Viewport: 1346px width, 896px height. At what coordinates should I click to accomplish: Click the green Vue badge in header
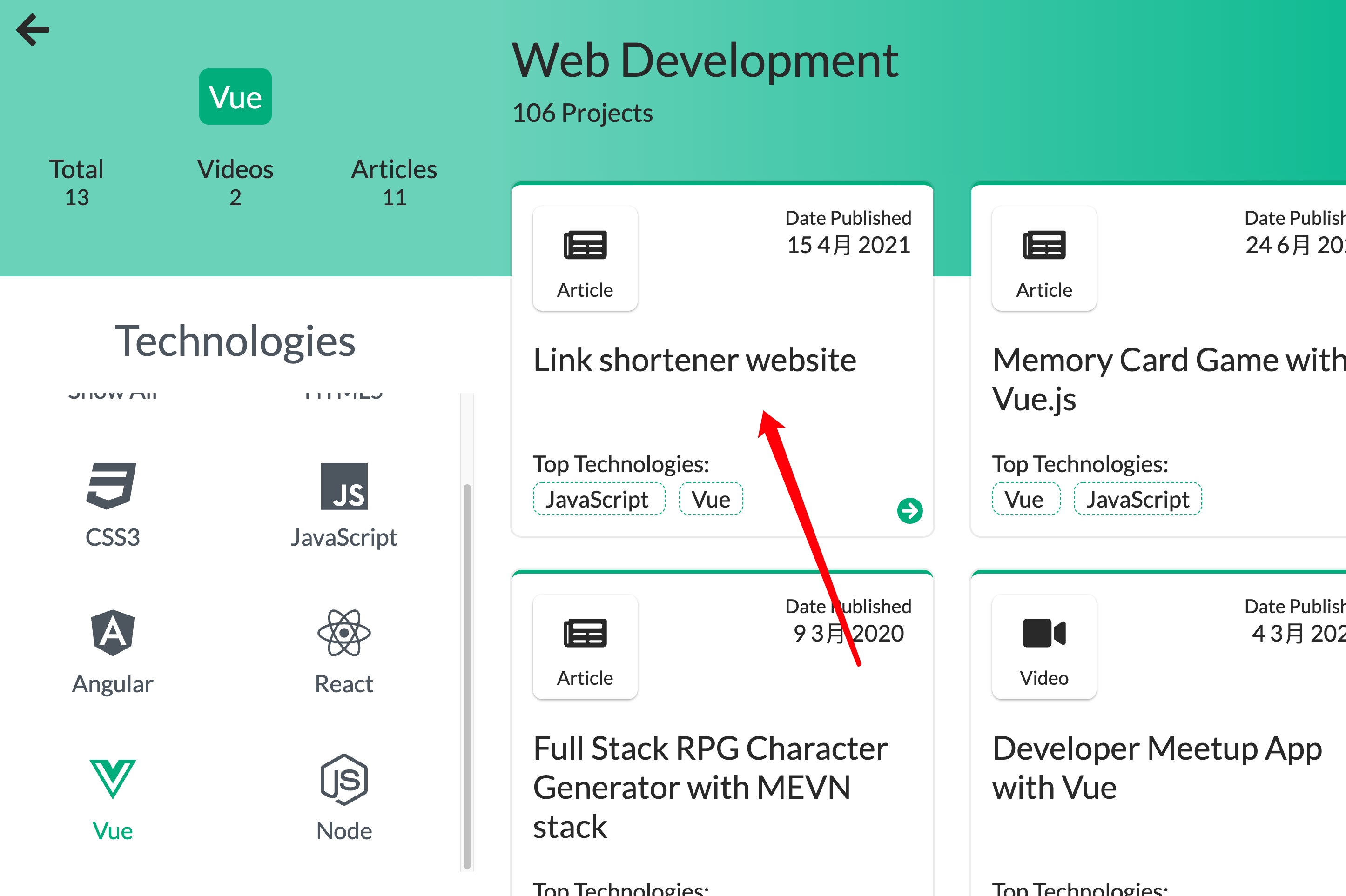[235, 97]
